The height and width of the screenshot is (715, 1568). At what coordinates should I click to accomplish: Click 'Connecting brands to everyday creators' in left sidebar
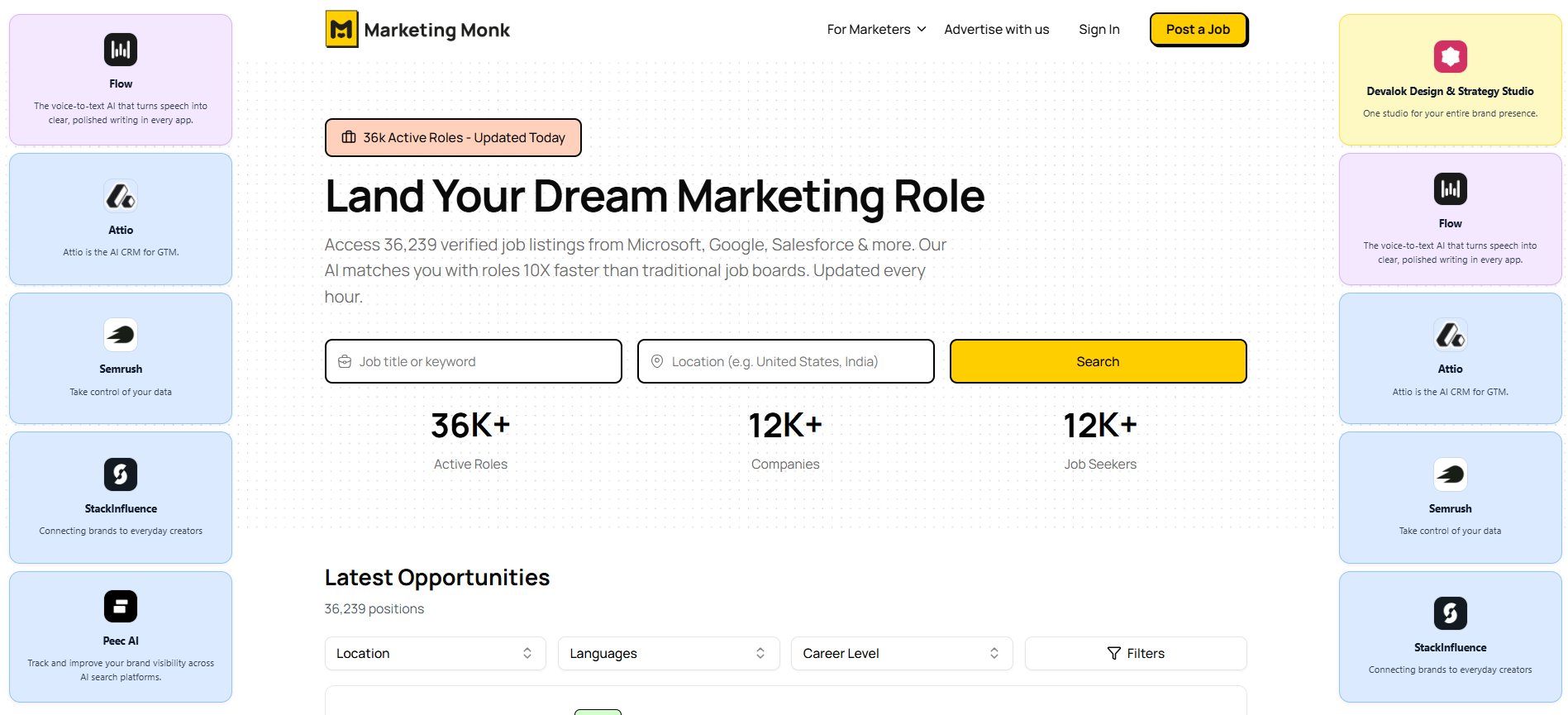pos(121,531)
